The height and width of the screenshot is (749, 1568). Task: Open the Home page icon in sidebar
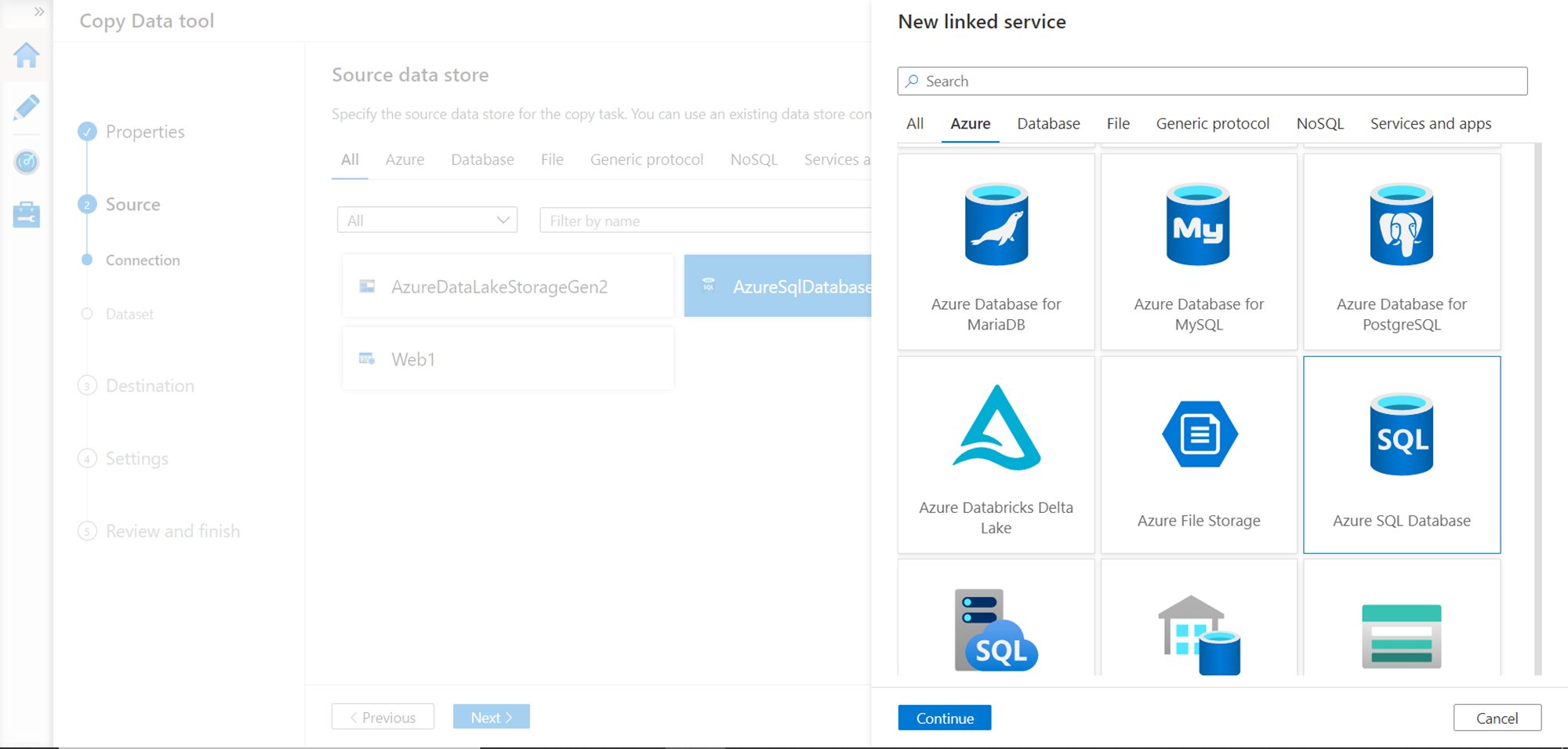[x=27, y=55]
